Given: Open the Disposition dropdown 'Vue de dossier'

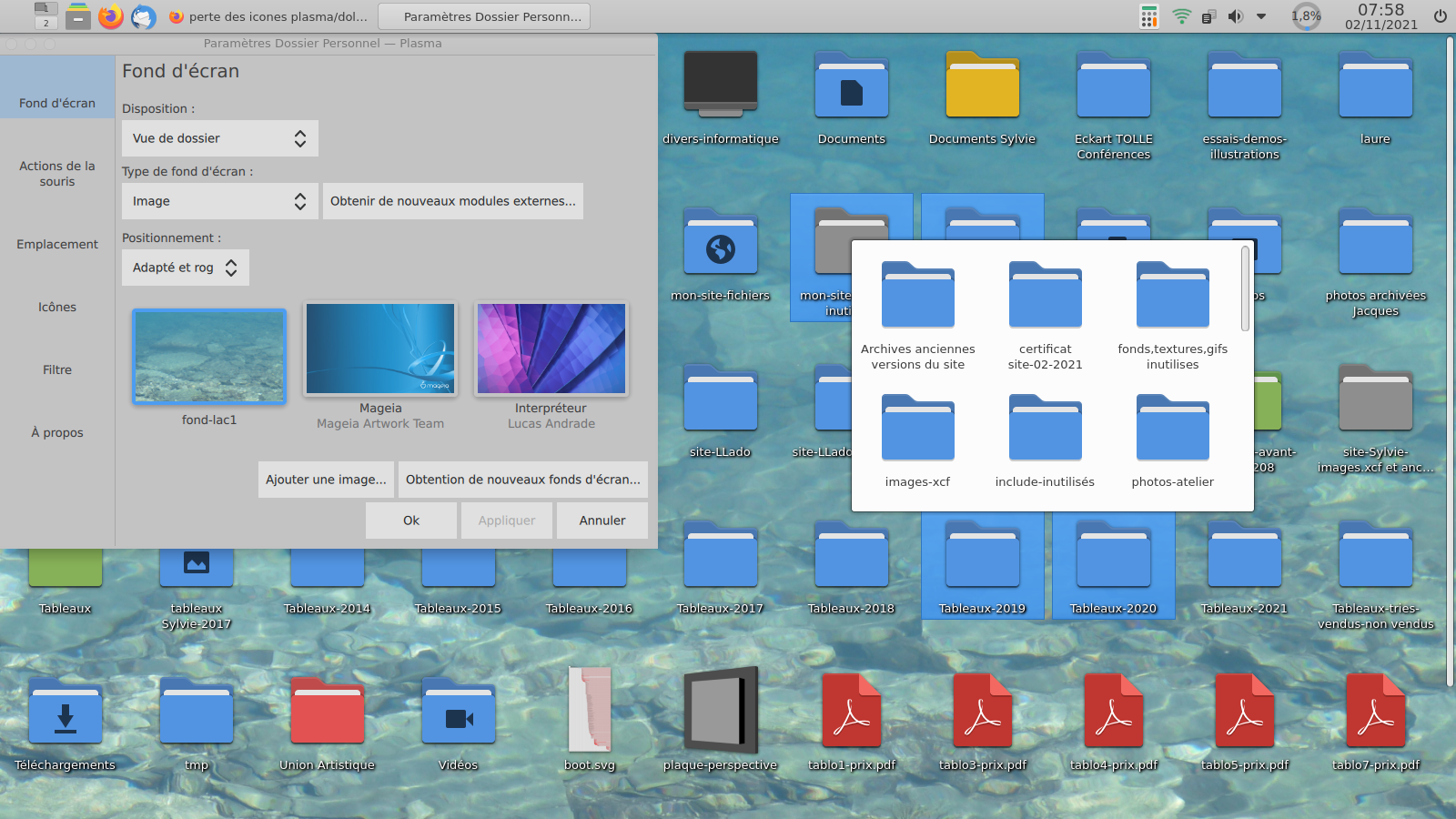Looking at the screenshot, I should click(x=220, y=138).
